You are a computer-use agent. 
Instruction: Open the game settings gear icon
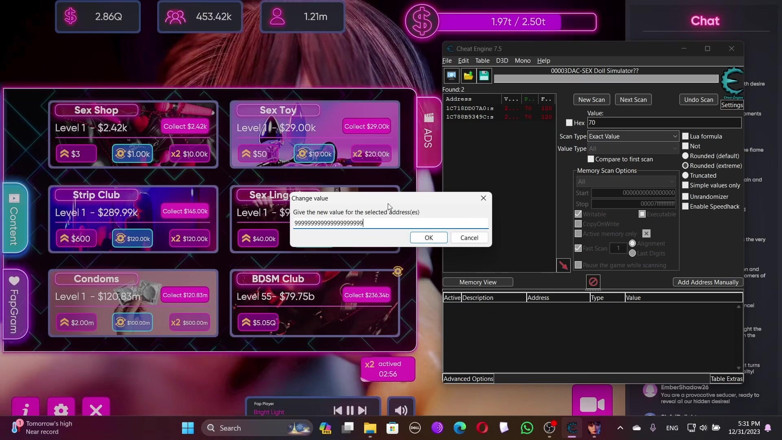pyautogui.click(x=61, y=410)
